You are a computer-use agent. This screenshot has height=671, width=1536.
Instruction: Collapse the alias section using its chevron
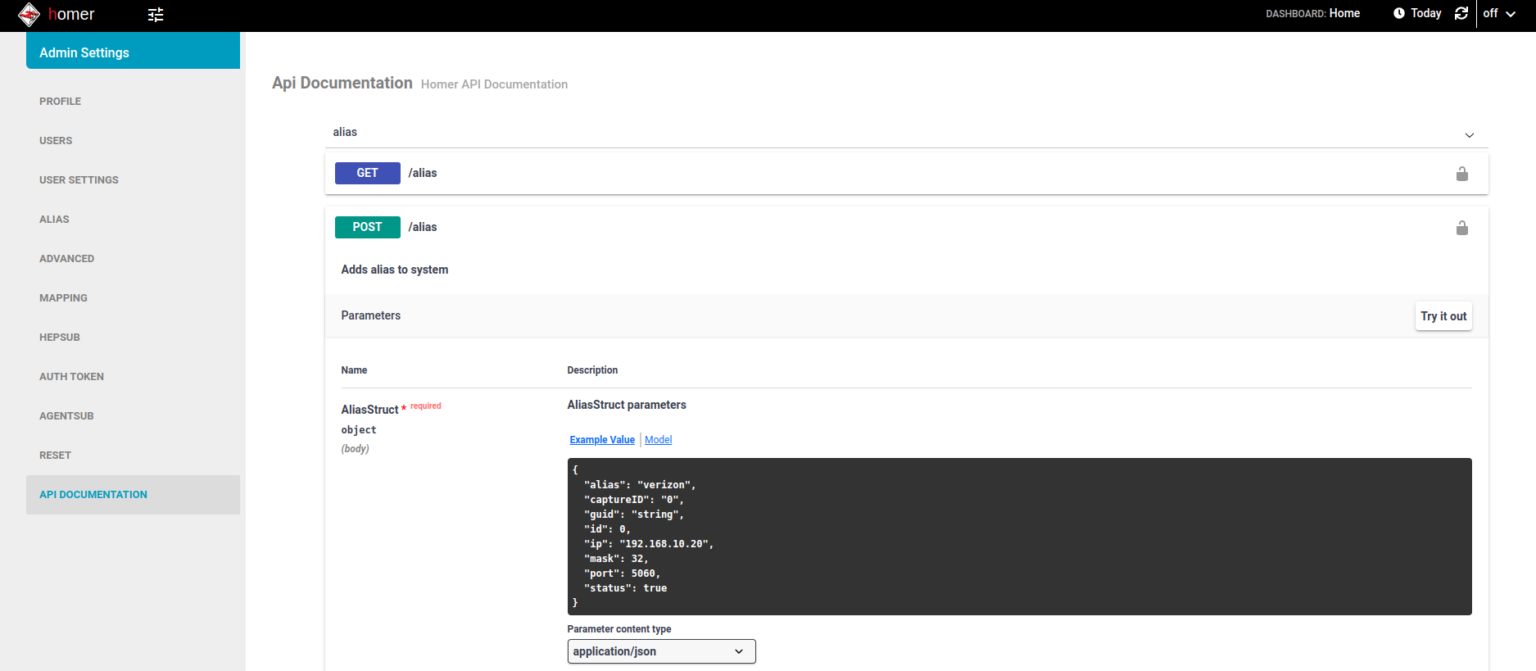point(1469,134)
